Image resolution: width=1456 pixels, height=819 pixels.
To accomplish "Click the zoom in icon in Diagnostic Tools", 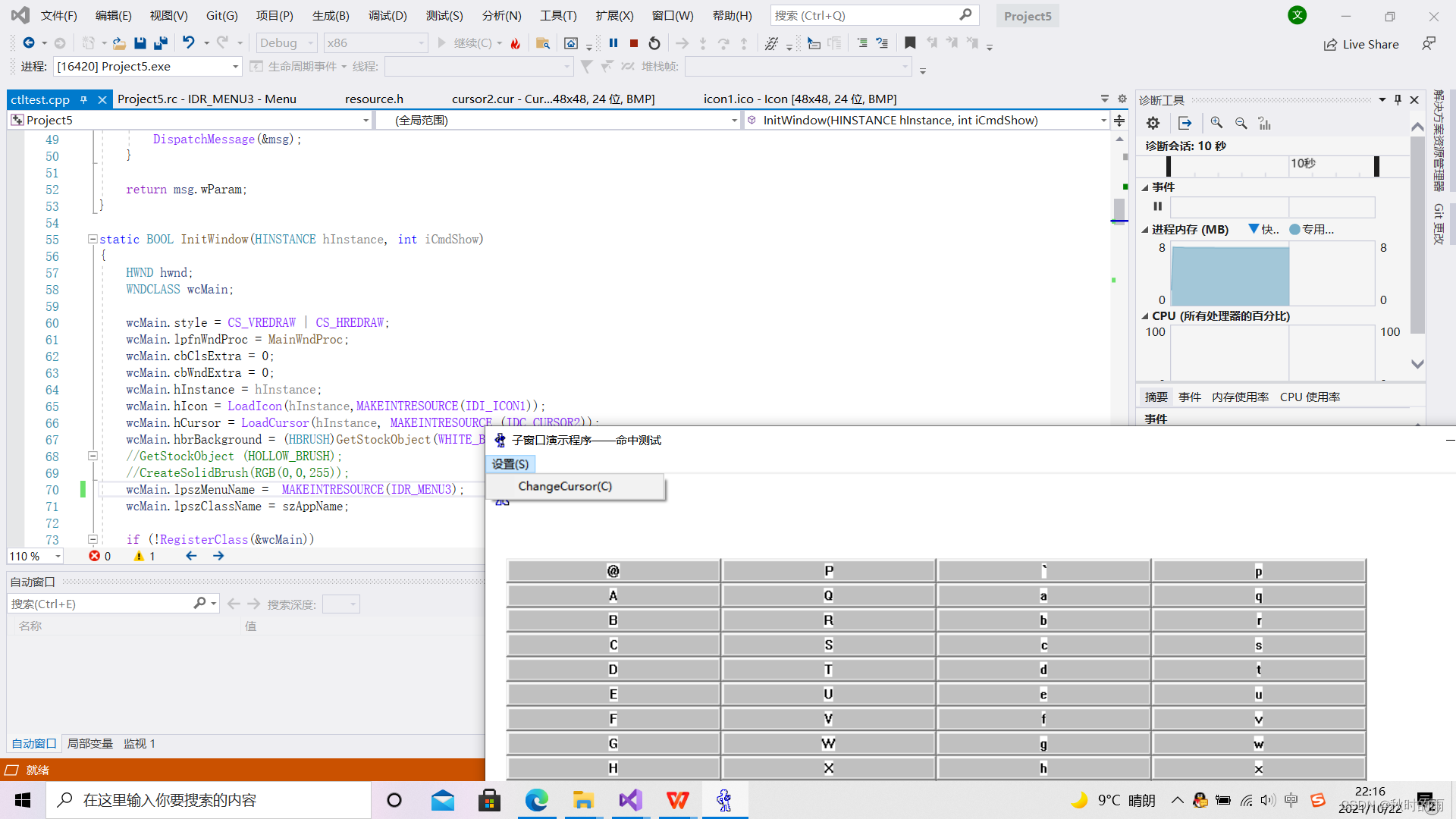I will coord(1216,123).
